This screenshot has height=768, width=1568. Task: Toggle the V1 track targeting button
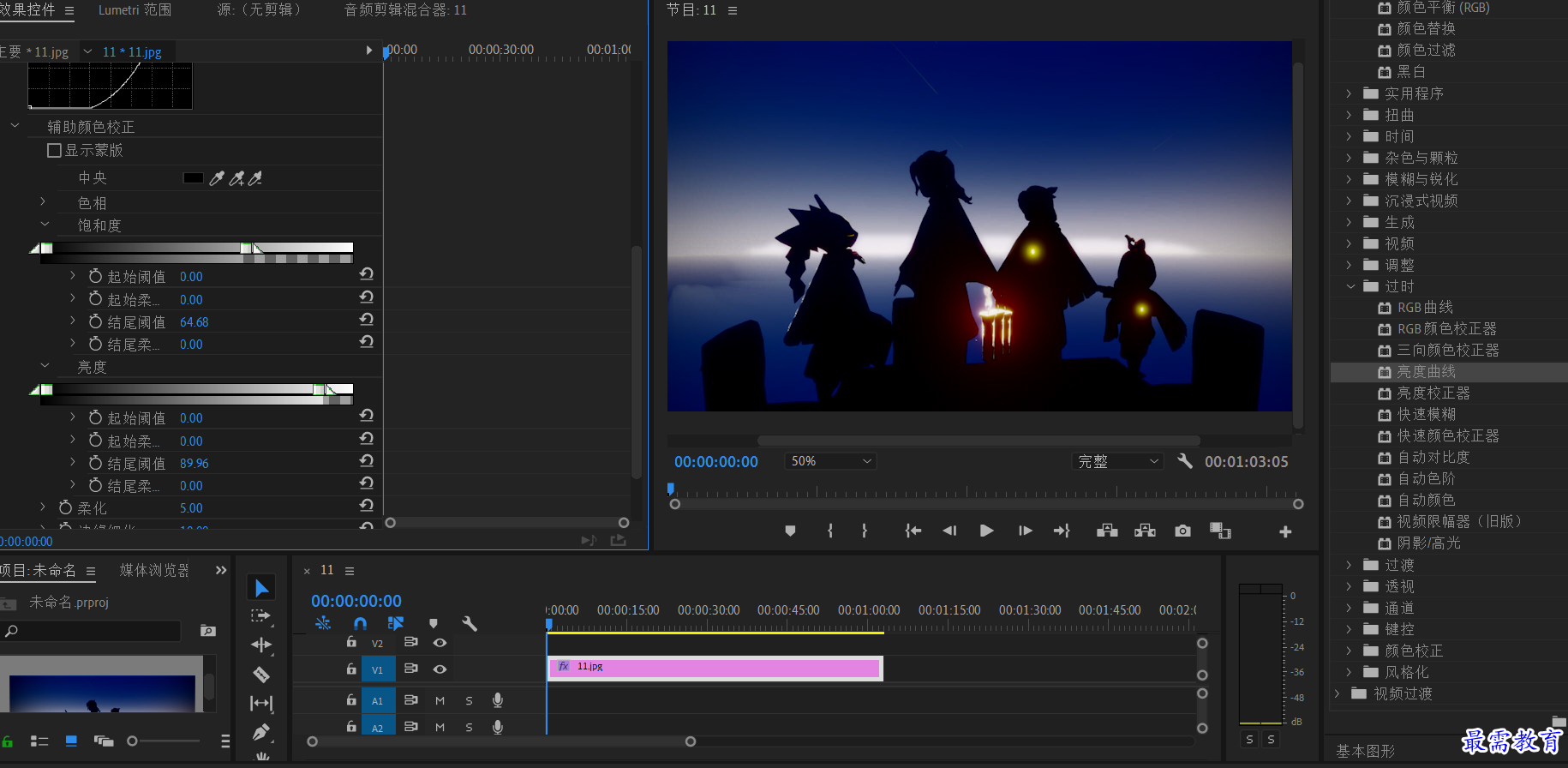coord(377,669)
